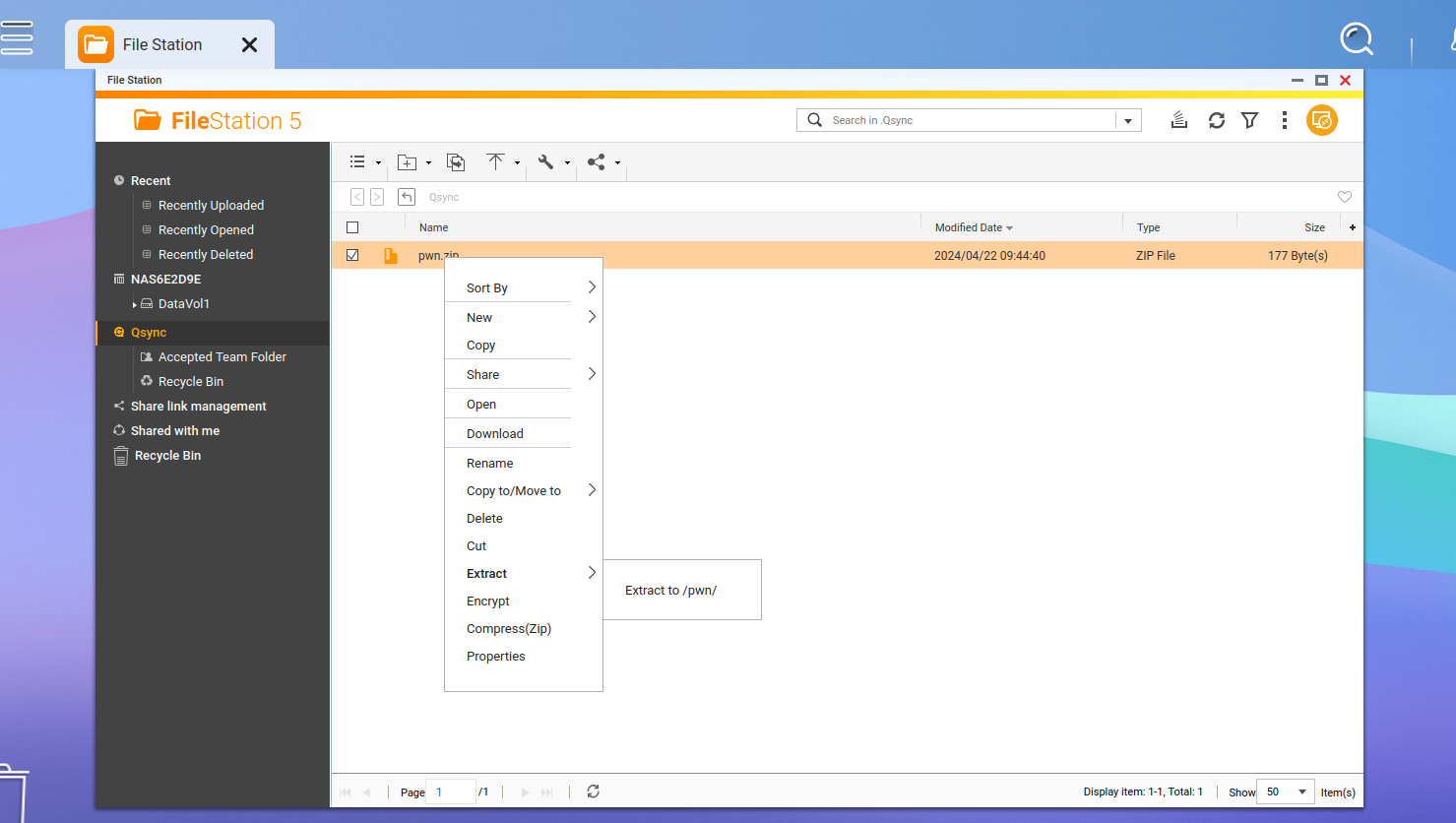The height and width of the screenshot is (823, 1456).
Task: Choose Copy from the context menu
Action: pyautogui.click(x=524, y=345)
